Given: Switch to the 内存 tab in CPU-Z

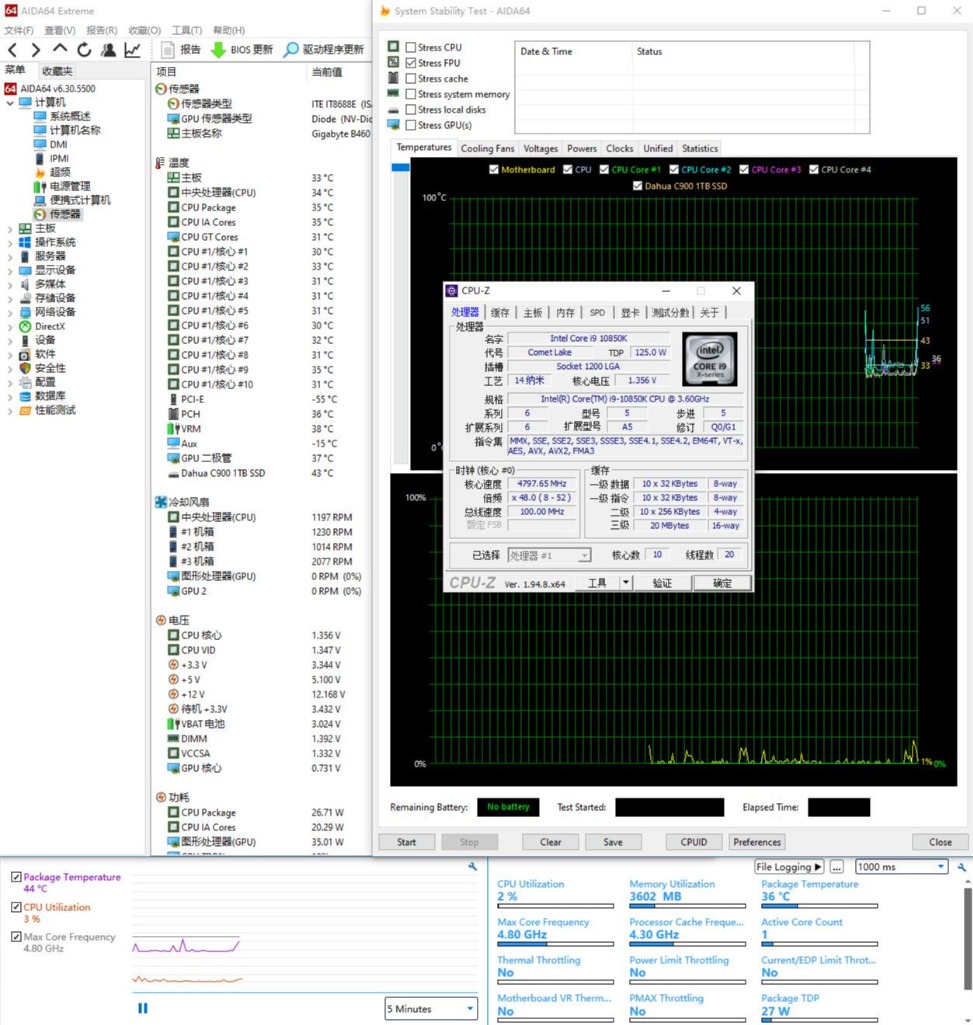Looking at the screenshot, I should (566, 312).
